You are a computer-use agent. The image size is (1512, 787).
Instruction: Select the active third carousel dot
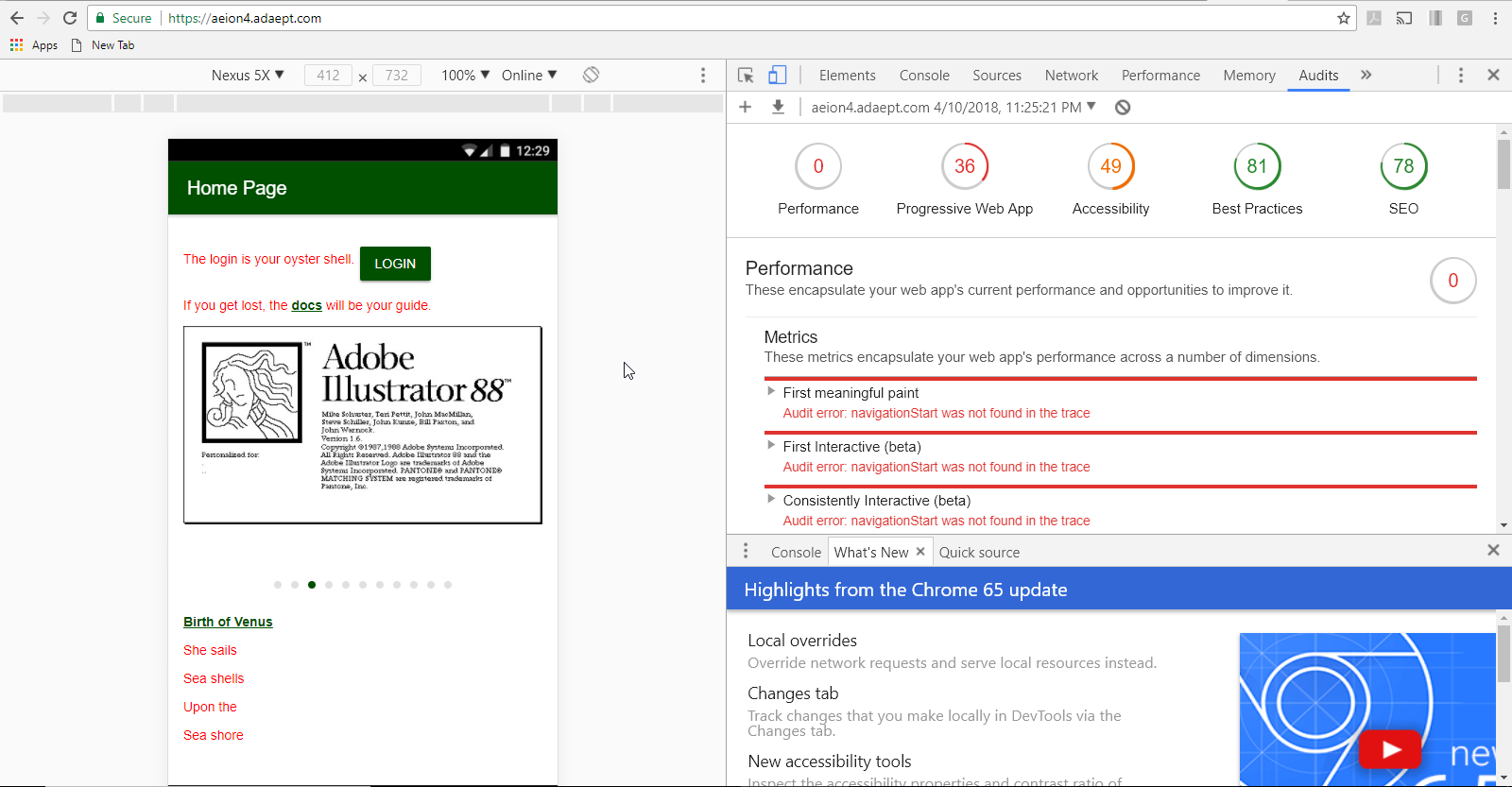coord(312,585)
